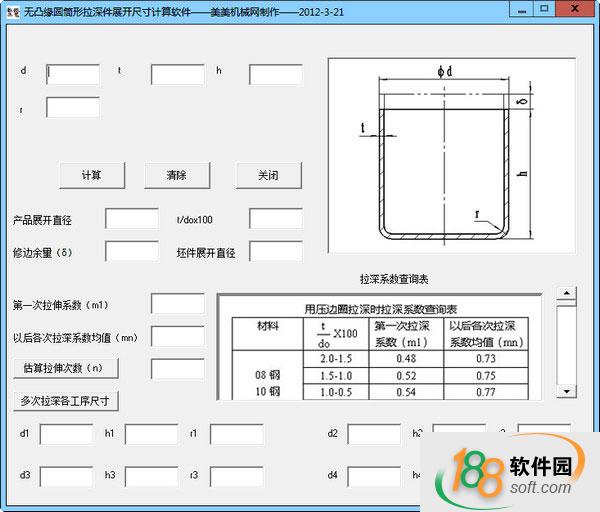Click the d2 input field
The height and width of the screenshot is (512, 600).
coord(374,434)
